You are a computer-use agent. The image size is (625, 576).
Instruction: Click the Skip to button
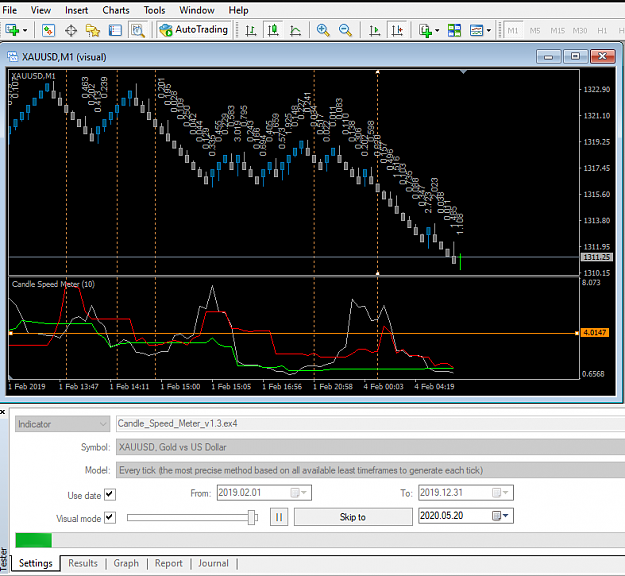(353, 517)
